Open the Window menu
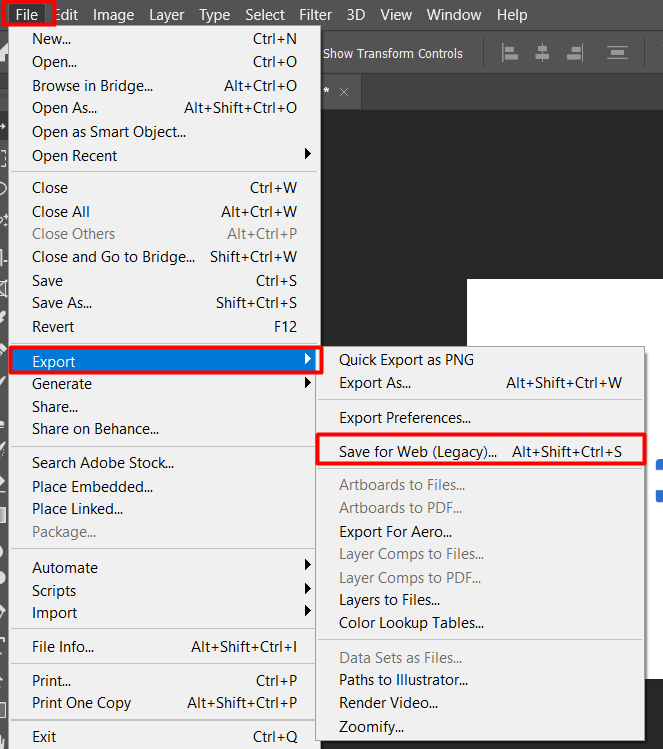 click(454, 15)
